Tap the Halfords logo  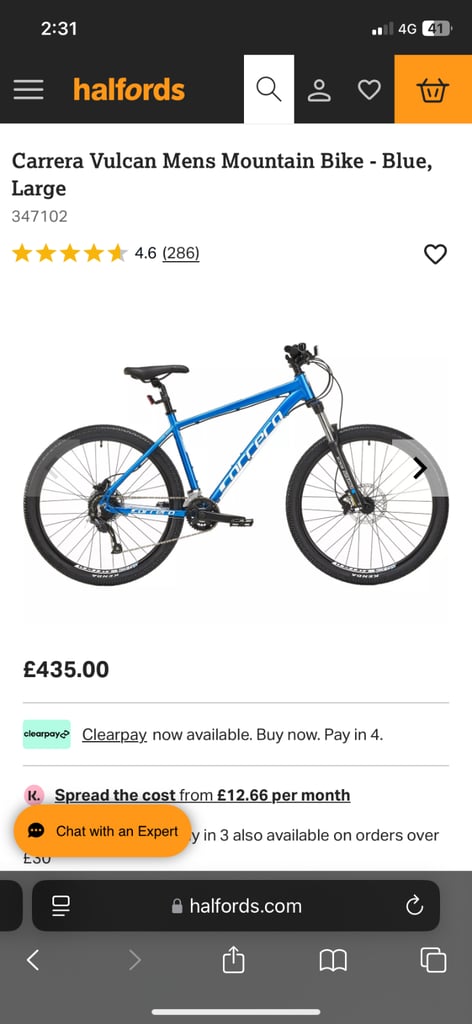[129, 89]
